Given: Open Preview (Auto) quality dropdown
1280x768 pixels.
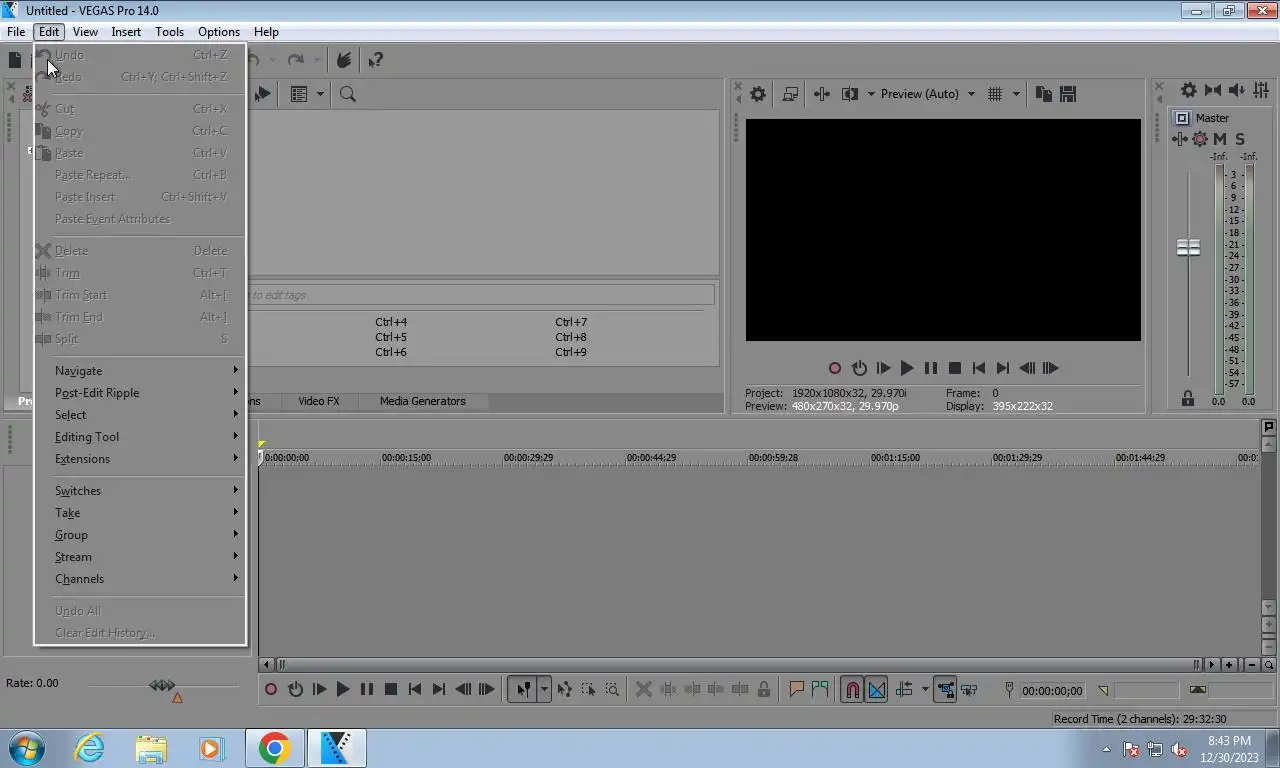Looking at the screenshot, I should pos(926,94).
